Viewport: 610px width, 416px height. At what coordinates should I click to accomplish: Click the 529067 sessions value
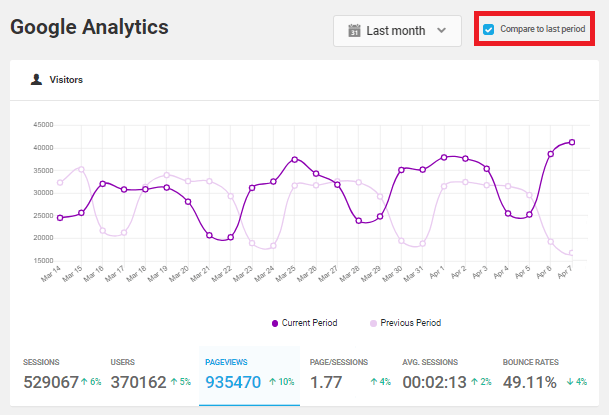[51, 382]
